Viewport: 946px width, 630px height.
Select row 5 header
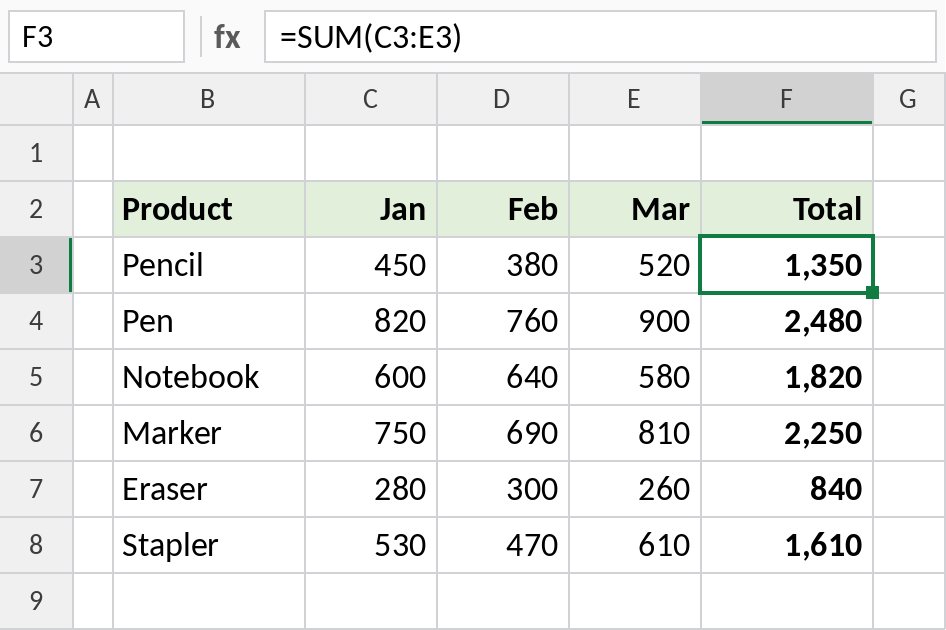tap(36, 377)
